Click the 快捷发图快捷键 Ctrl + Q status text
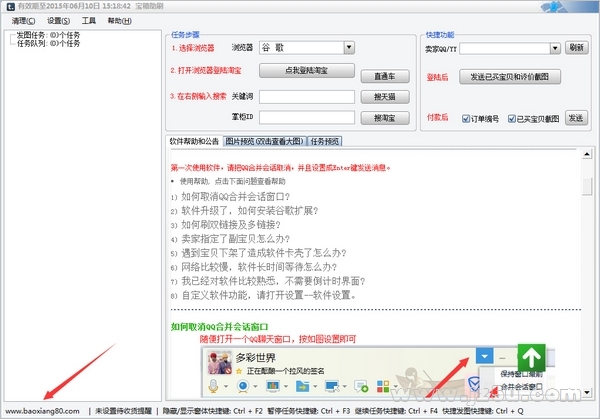600x419 pixels. [x=483, y=411]
